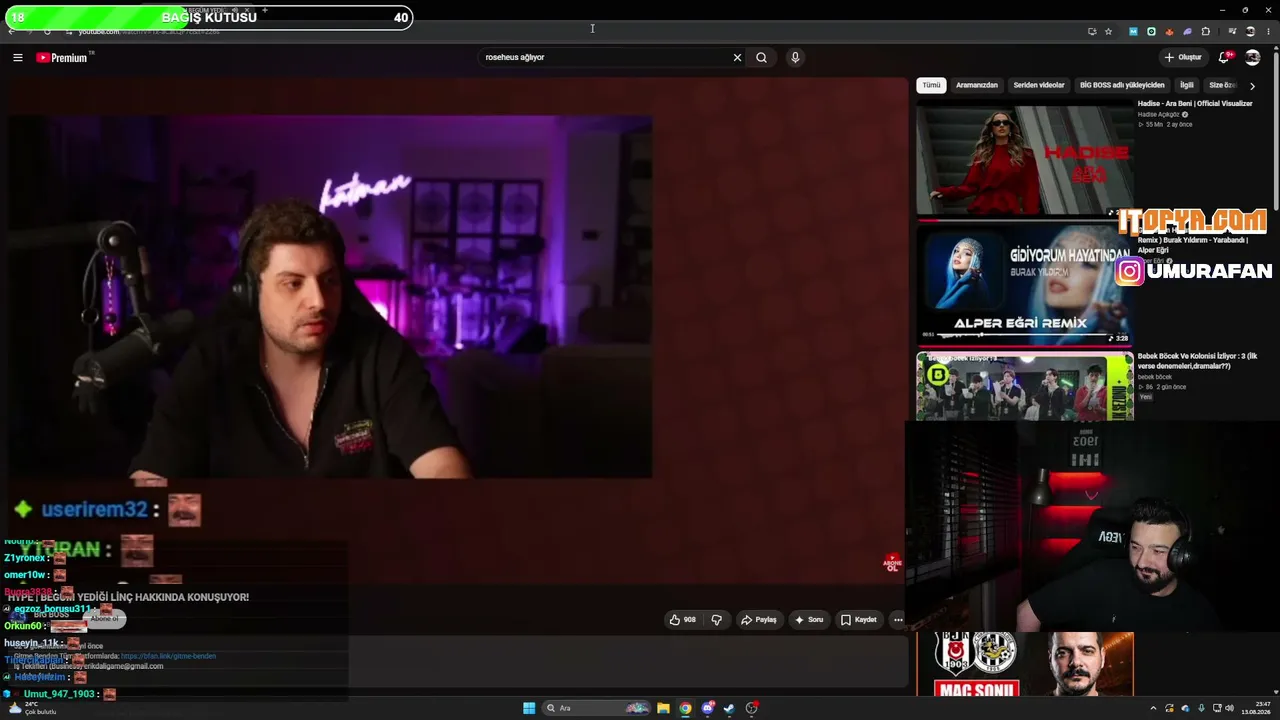1280x720 pixels.
Task: Subscribe with the Abone ol button
Action: point(104,619)
